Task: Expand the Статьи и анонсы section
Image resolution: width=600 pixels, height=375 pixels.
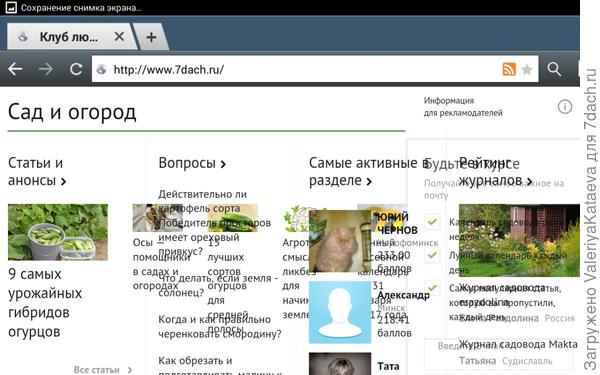Action: pos(37,171)
